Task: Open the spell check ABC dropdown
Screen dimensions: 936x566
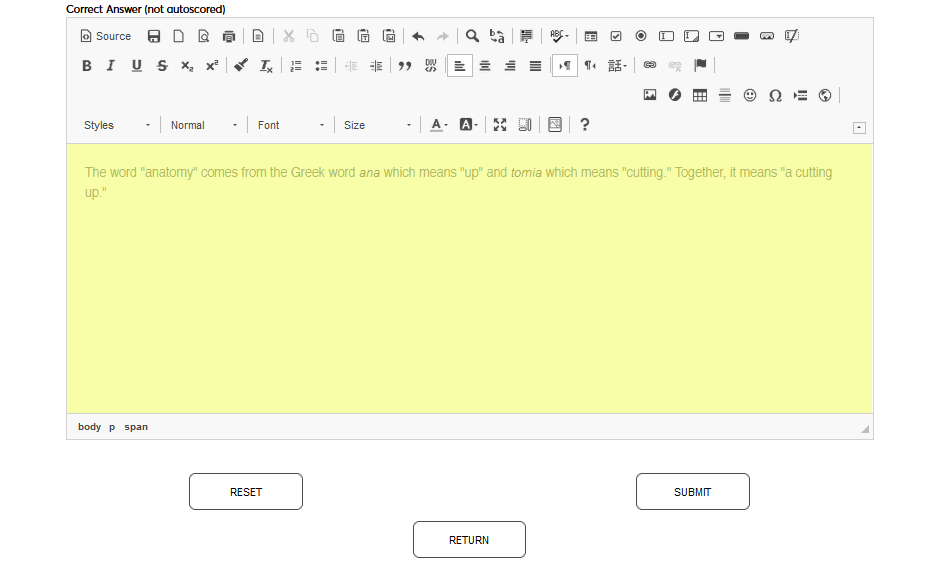Action: [559, 36]
